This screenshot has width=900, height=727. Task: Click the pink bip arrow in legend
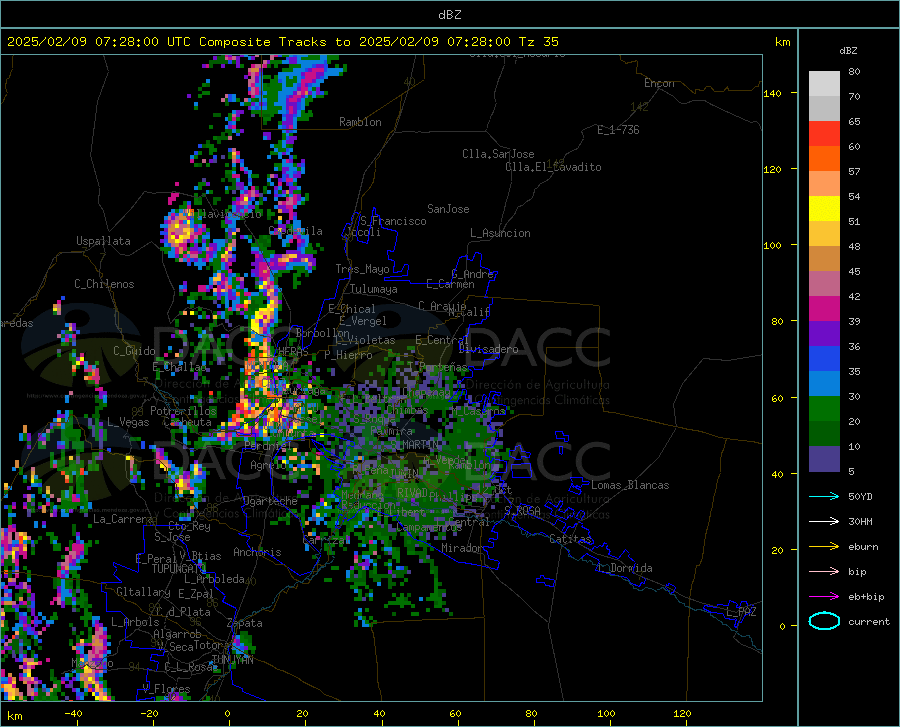pyautogui.click(x=824, y=572)
